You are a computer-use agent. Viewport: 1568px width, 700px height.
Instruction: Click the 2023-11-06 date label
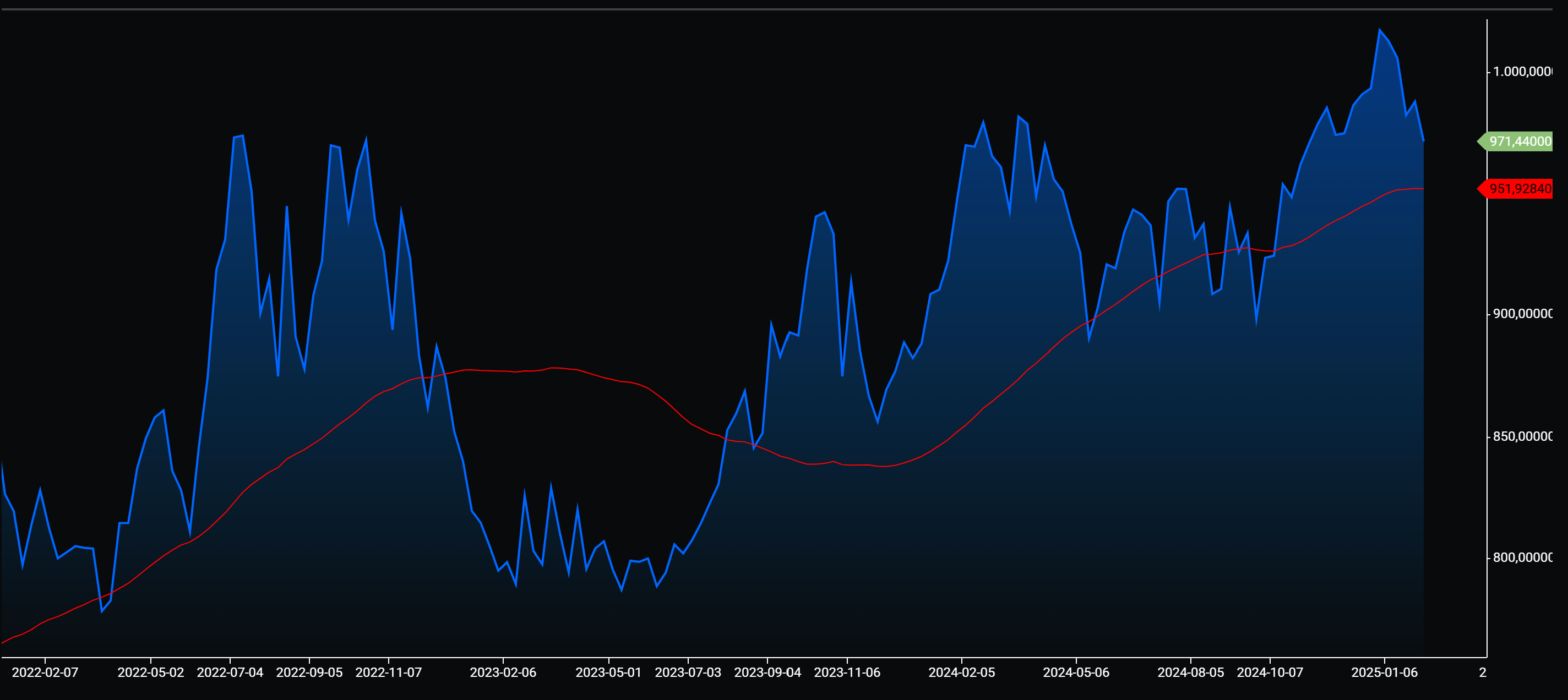pos(847,672)
